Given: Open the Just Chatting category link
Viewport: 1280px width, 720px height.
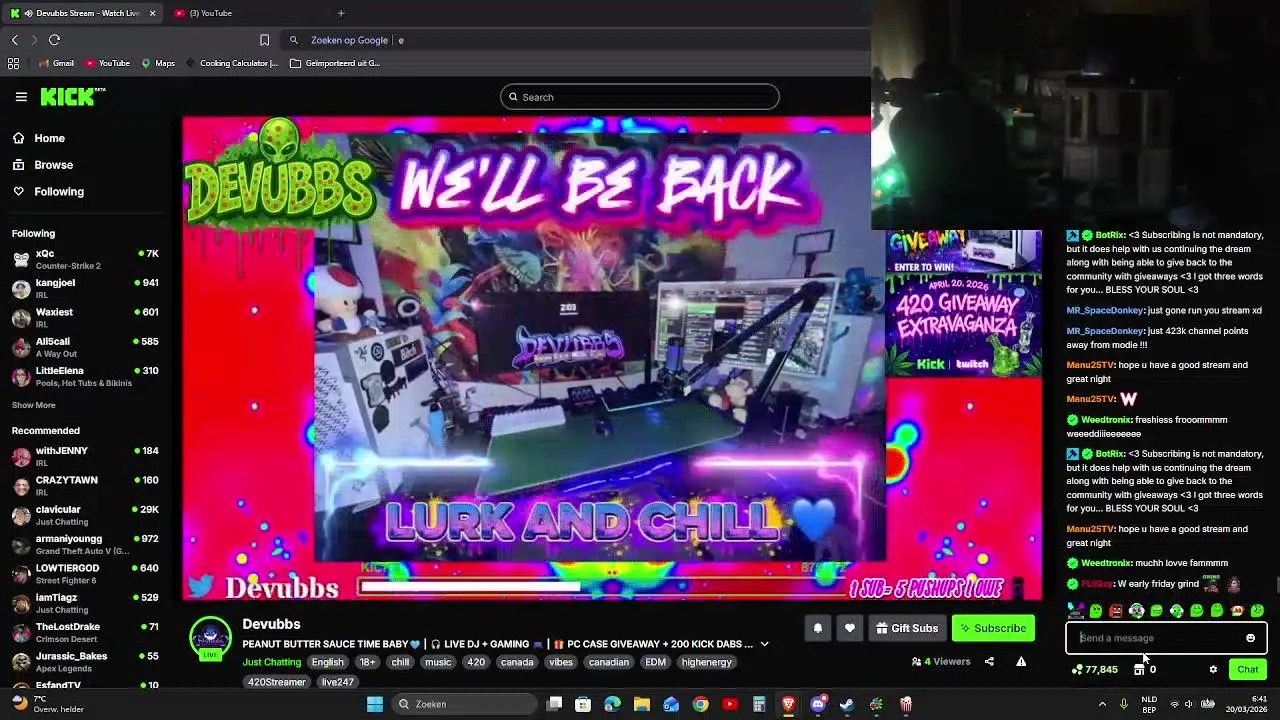Looking at the screenshot, I should (x=271, y=662).
